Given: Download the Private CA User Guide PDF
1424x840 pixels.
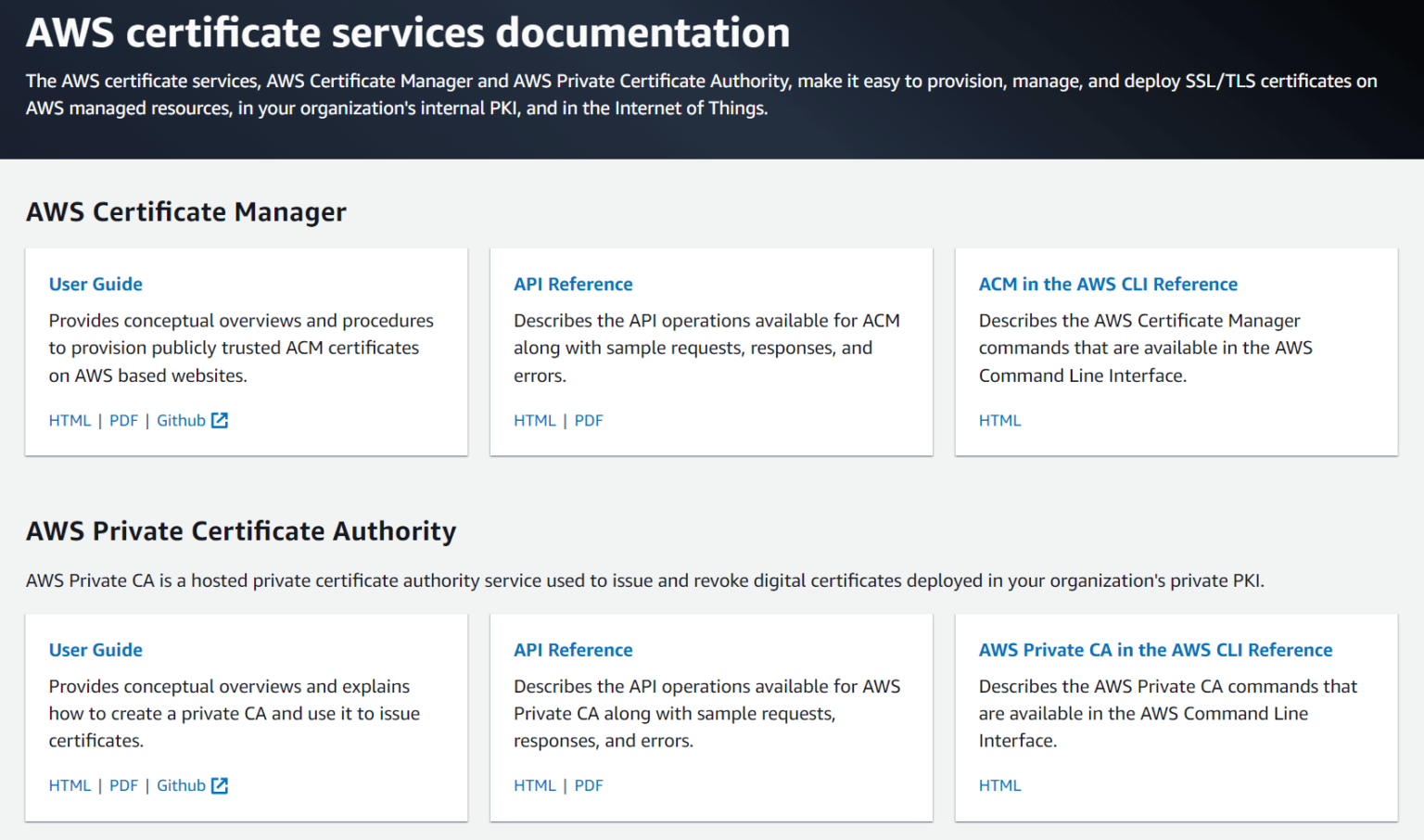Looking at the screenshot, I should coord(123,785).
